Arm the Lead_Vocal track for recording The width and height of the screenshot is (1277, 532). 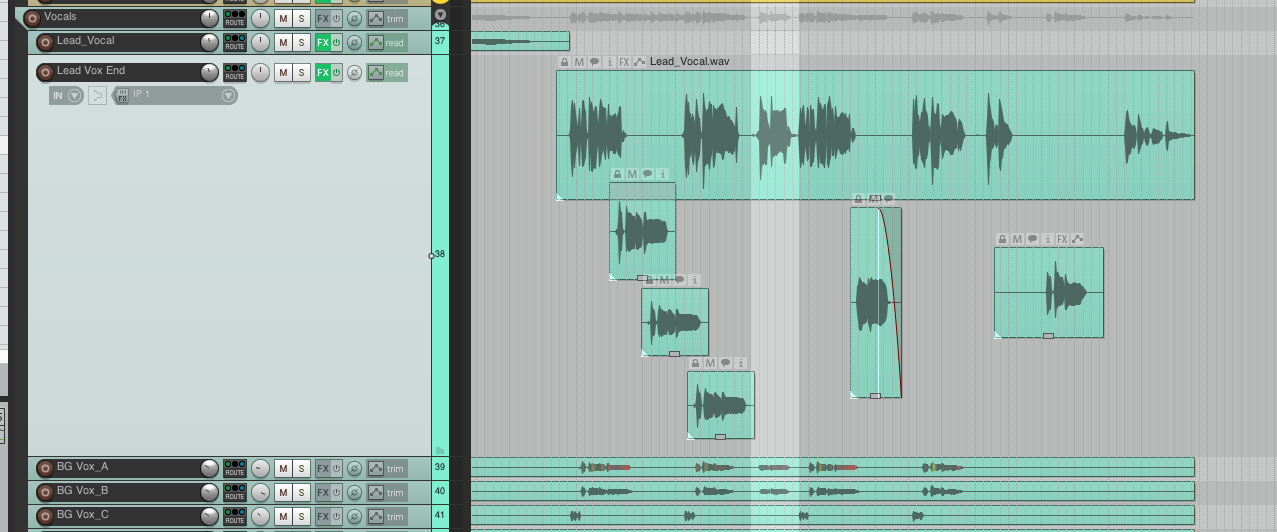coord(45,42)
